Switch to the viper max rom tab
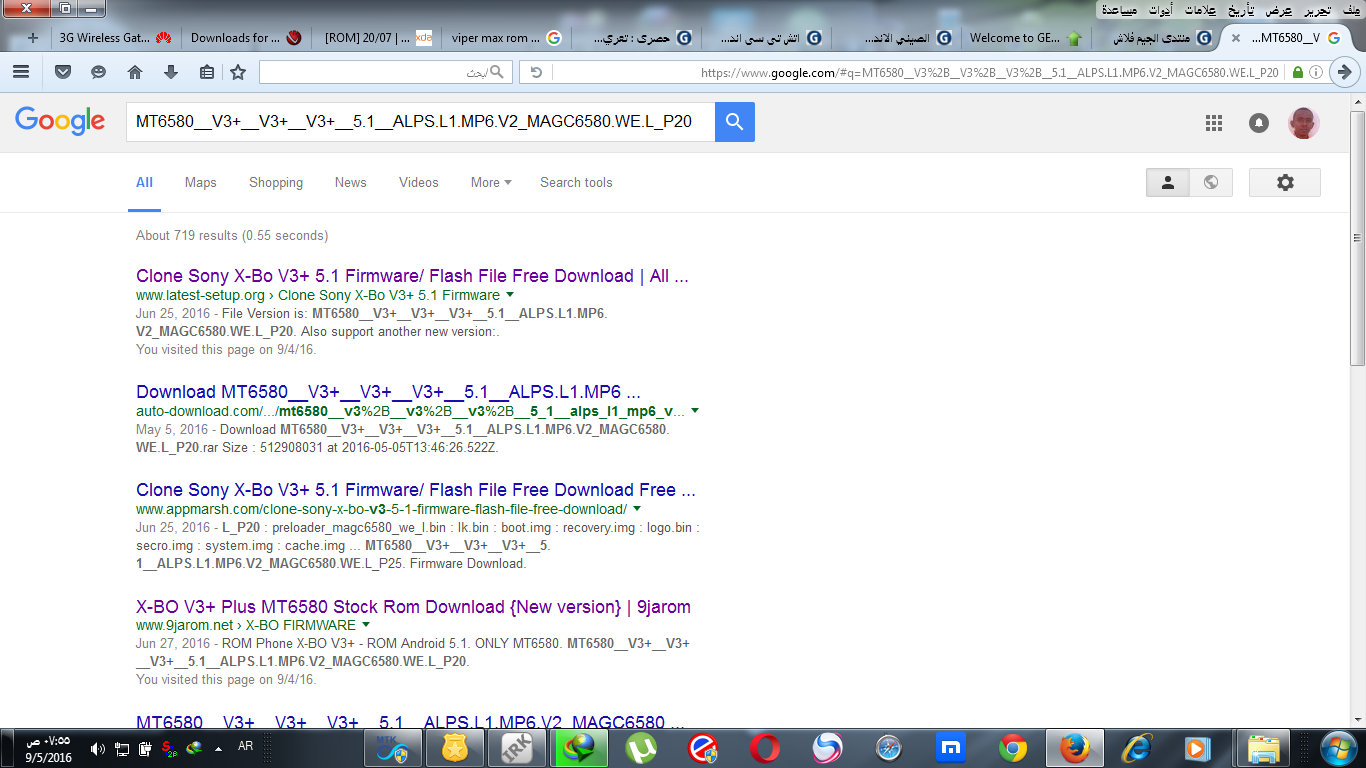This screenshot has height=768, width=1366. 506,38
